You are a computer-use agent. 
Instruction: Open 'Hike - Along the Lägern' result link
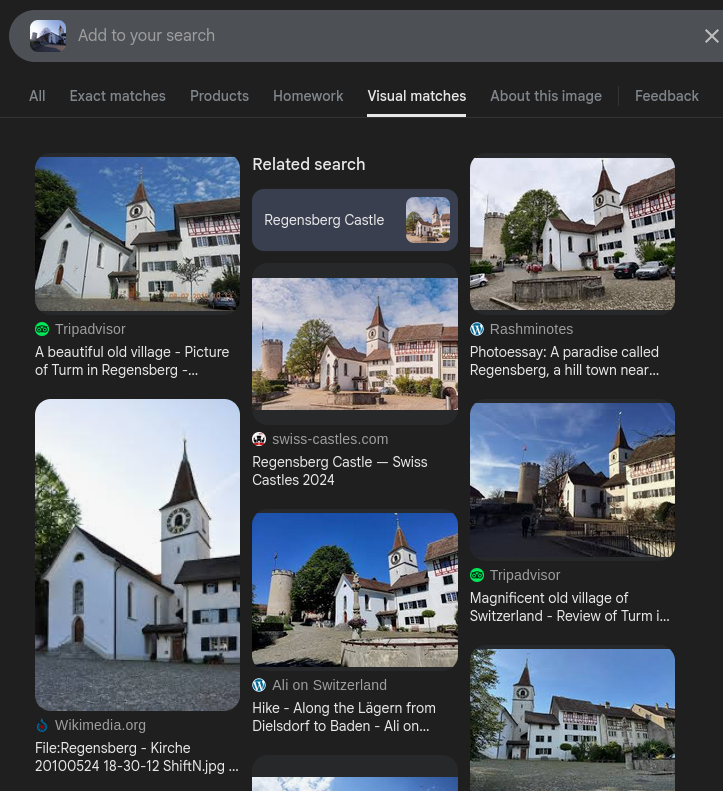[x=344, y=717]
